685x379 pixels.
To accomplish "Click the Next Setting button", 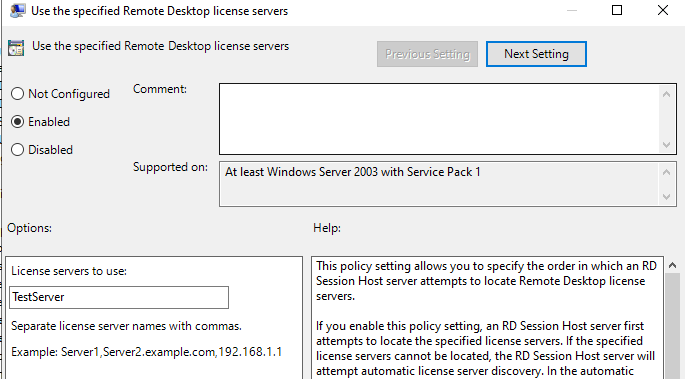I will pos(536,54).
